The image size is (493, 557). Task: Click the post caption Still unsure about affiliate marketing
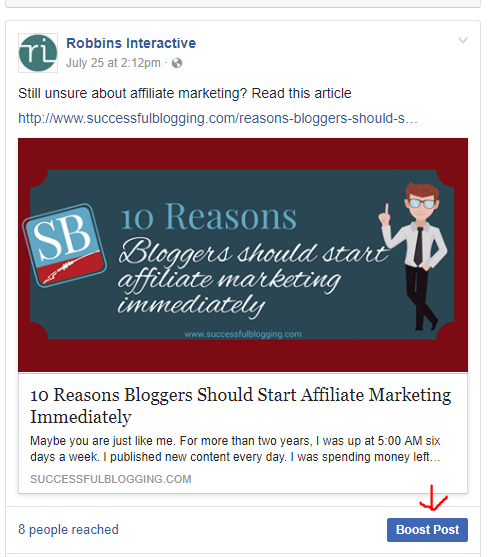pos(185,93)
